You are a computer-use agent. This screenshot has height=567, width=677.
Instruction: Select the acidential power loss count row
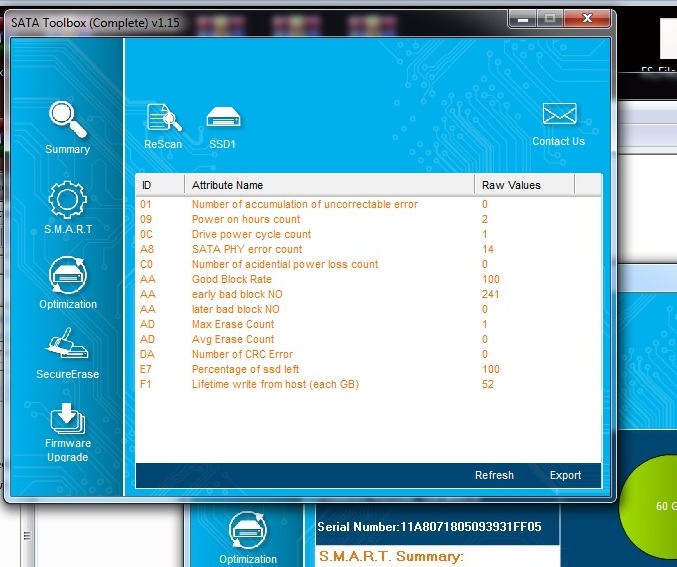click(x=368, y=264)
